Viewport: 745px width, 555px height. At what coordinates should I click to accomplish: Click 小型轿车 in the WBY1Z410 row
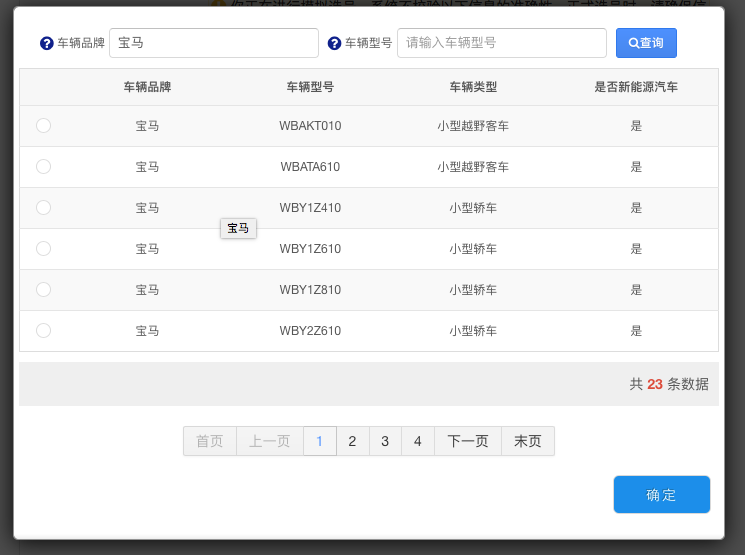coord(473,208)
